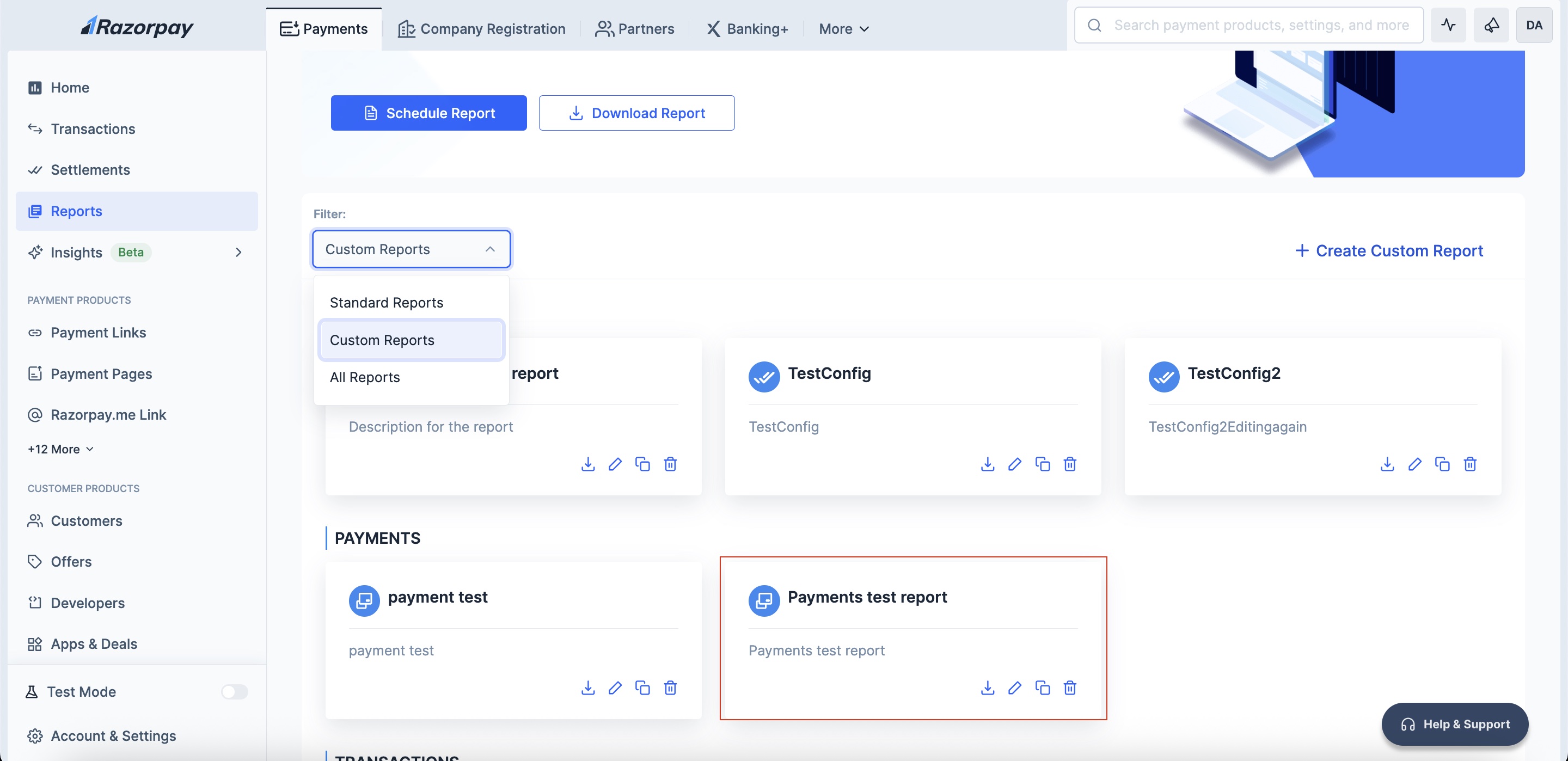Screen dimensions: 1568x761
Task: Copy the TestConfig2 report
Action: tap(1442, 464)
